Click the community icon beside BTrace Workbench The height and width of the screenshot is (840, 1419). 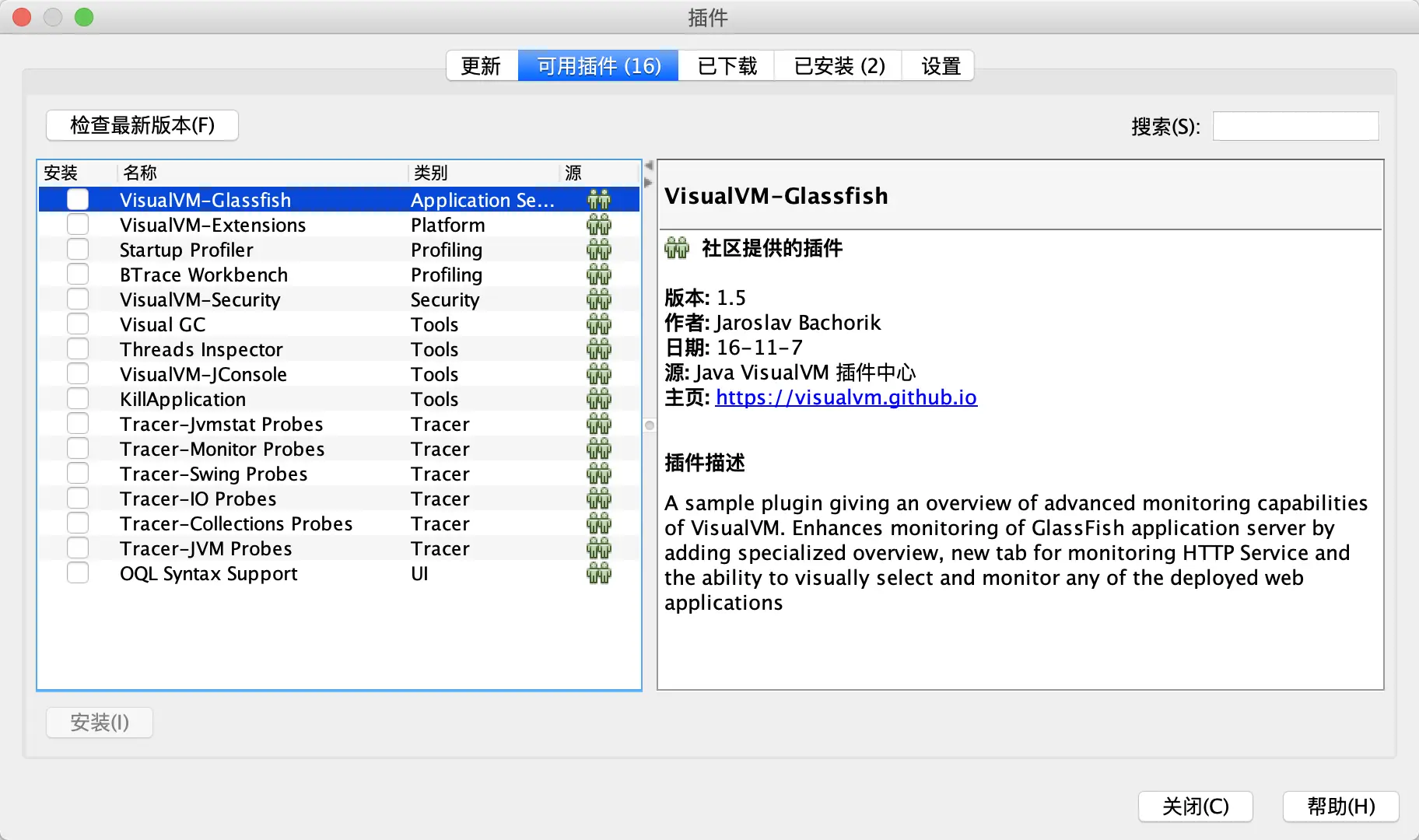599,274
